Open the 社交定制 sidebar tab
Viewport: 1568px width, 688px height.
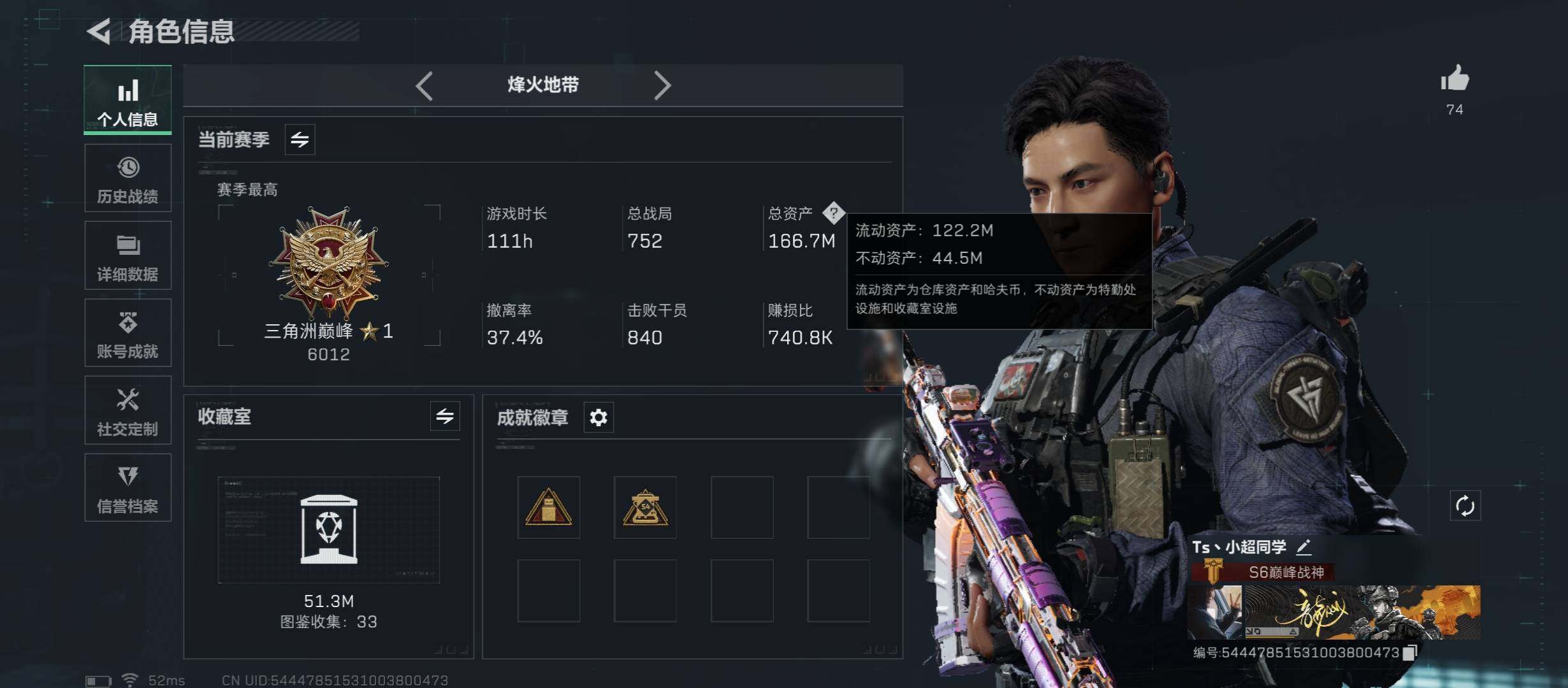pos(127,410)
